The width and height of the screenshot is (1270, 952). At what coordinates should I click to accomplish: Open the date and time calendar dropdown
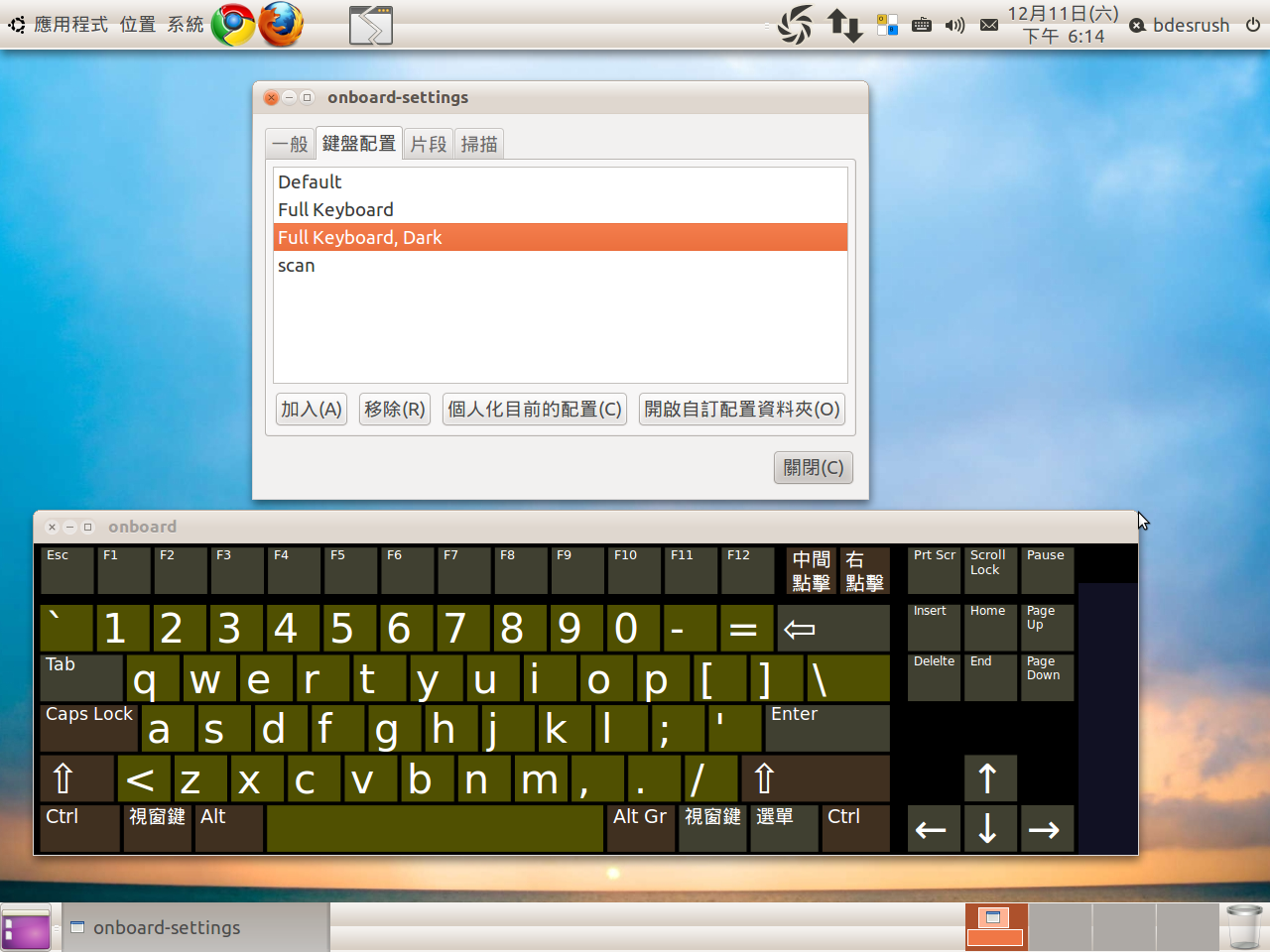[x=1062, y=25]
